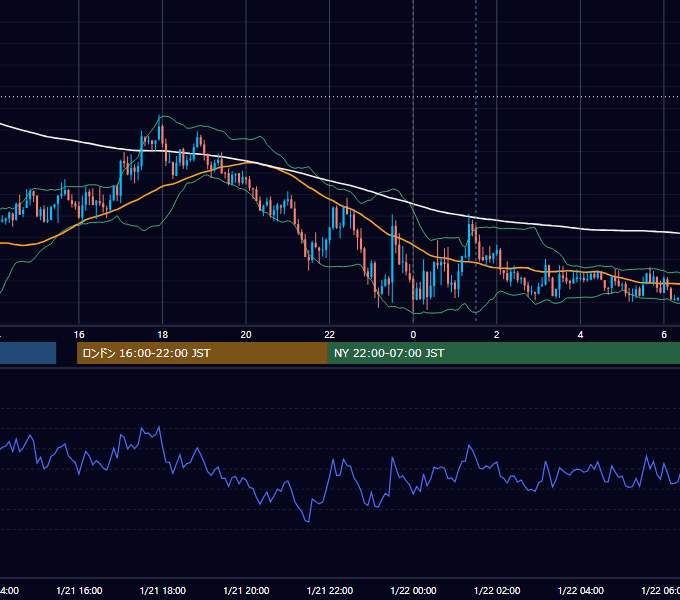The width and height of the screenshot is (680, 600).
Task: Click the 1/21 20:00 date label
Action: click(246, 590)
